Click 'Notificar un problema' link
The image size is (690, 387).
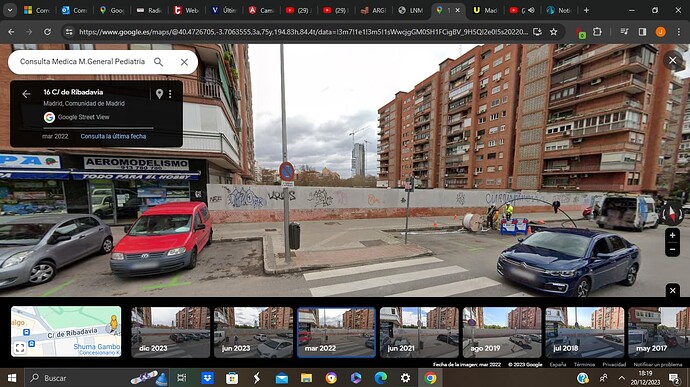(x=657, y=365)
